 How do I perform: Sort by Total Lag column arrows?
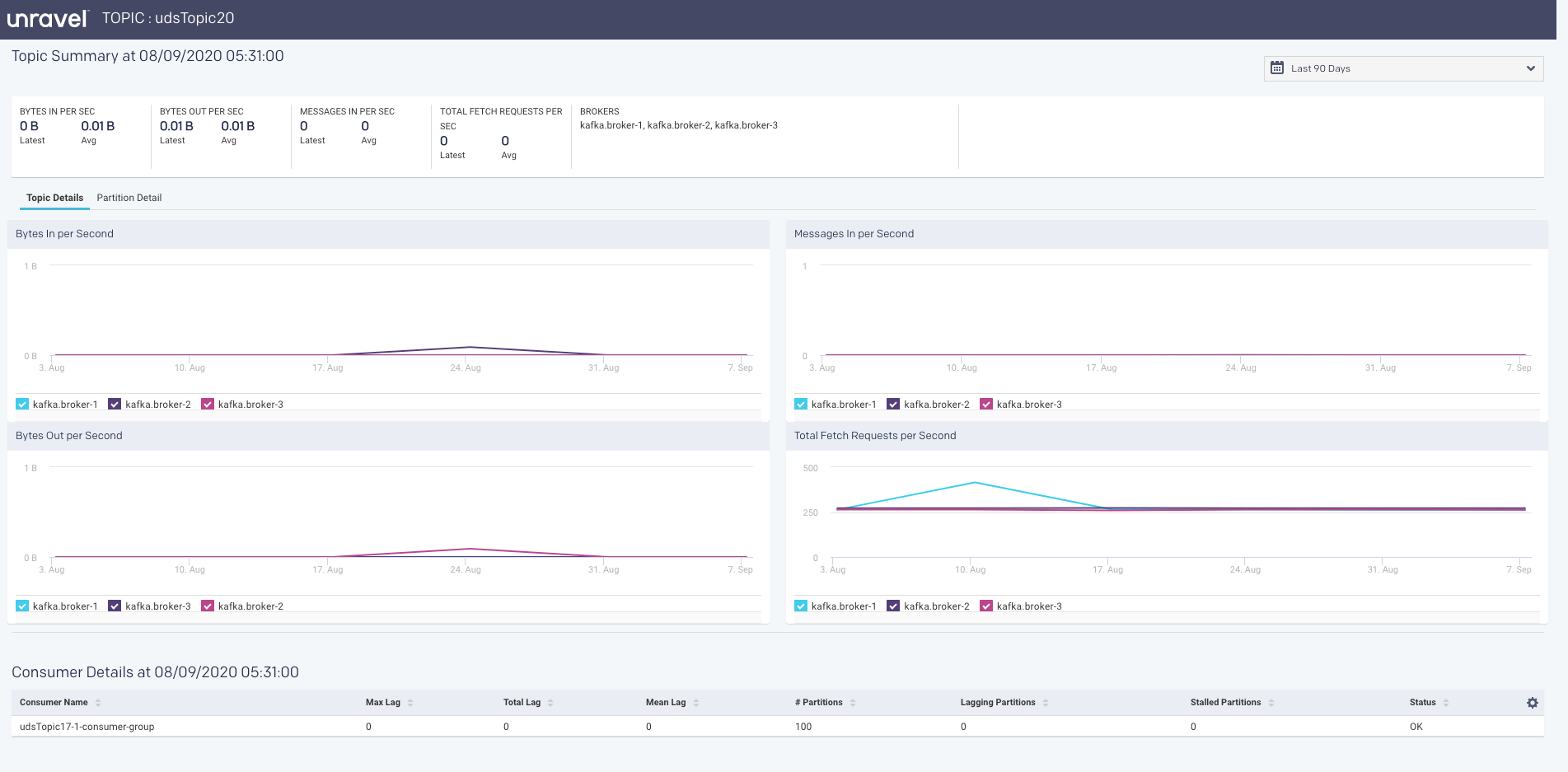[550, 703]
